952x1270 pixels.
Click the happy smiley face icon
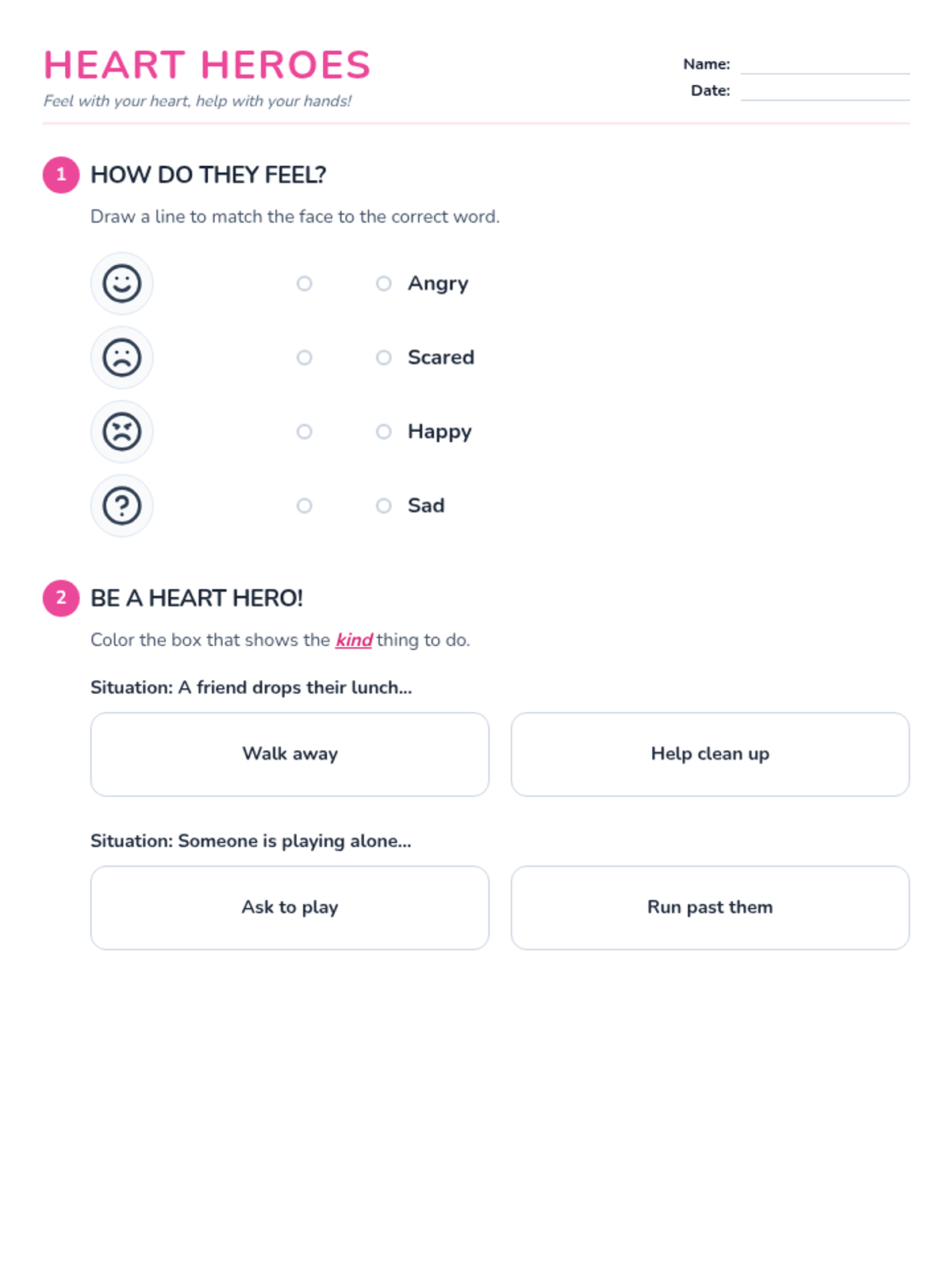tap(121, 283)
